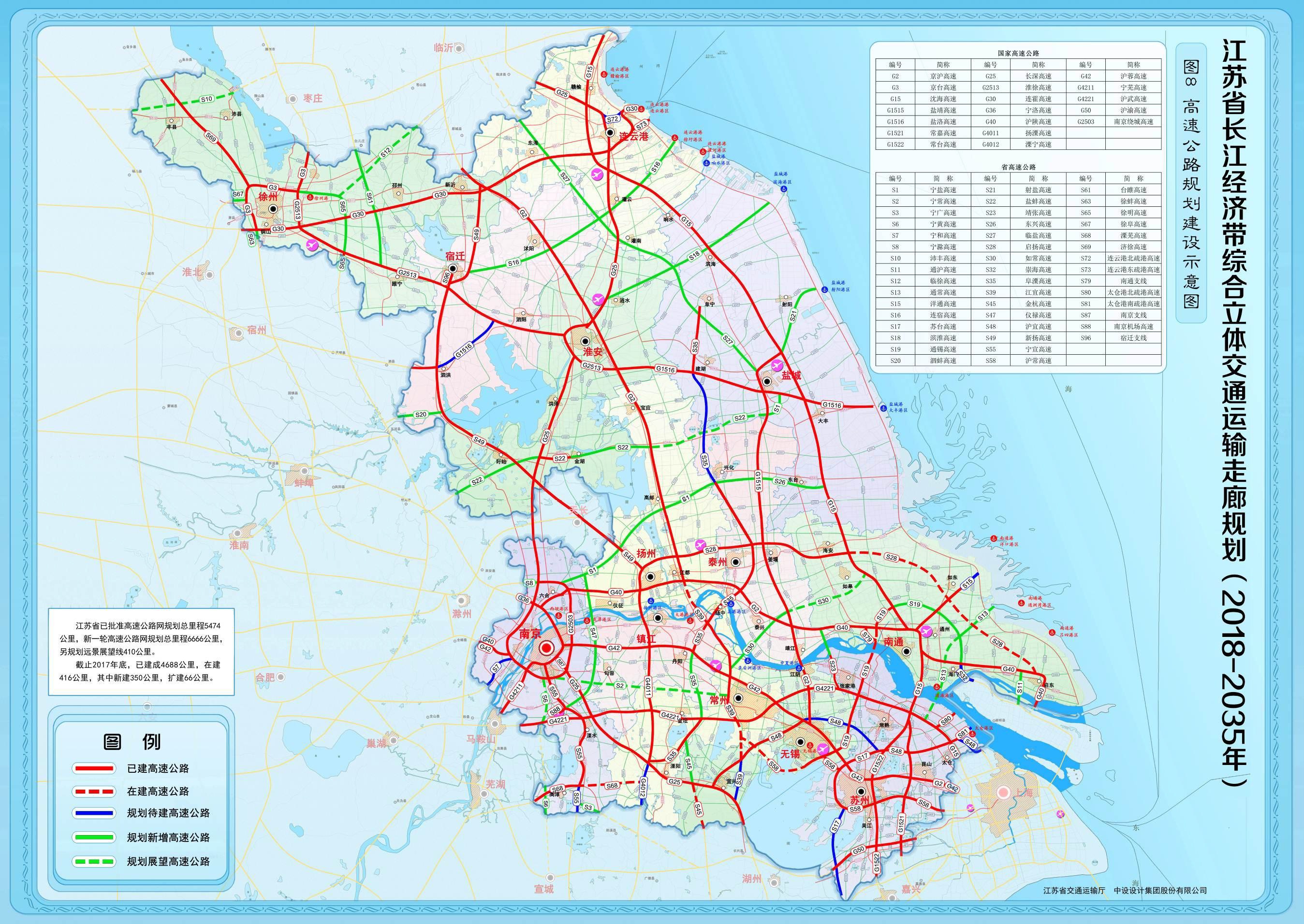Click the Changzhou (常州) city marker dot
Screen dimensions: 1304x924
click(x=738, y=697)
